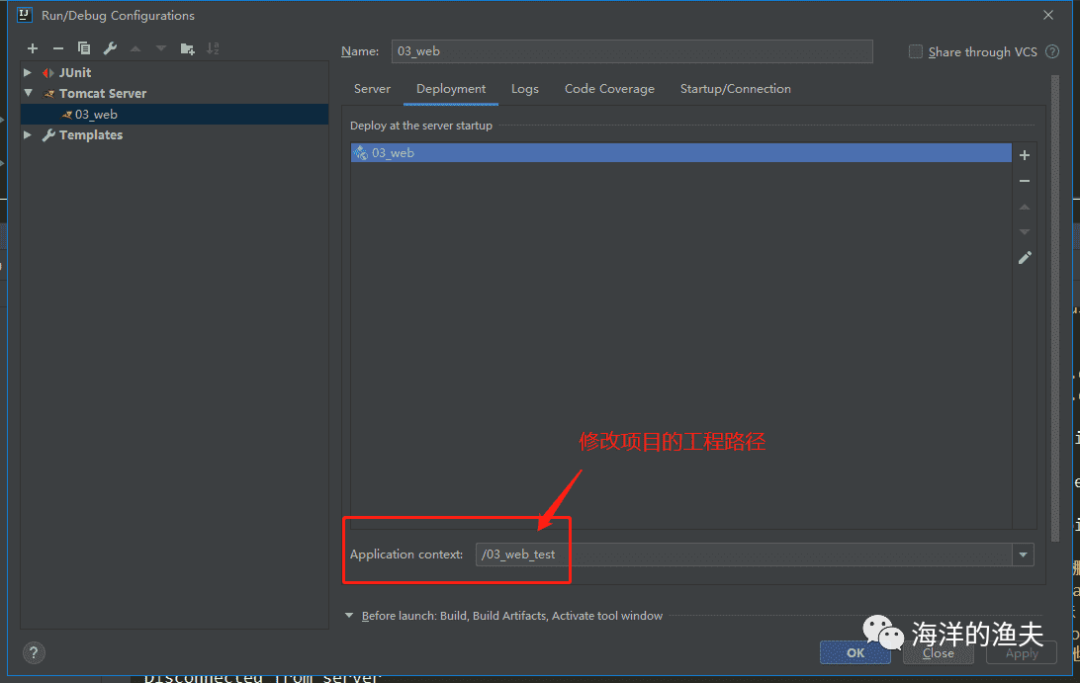Create new folder icon in toolbar
Image resolution: width=1080 pixels, height=683 pixels.
187,48
